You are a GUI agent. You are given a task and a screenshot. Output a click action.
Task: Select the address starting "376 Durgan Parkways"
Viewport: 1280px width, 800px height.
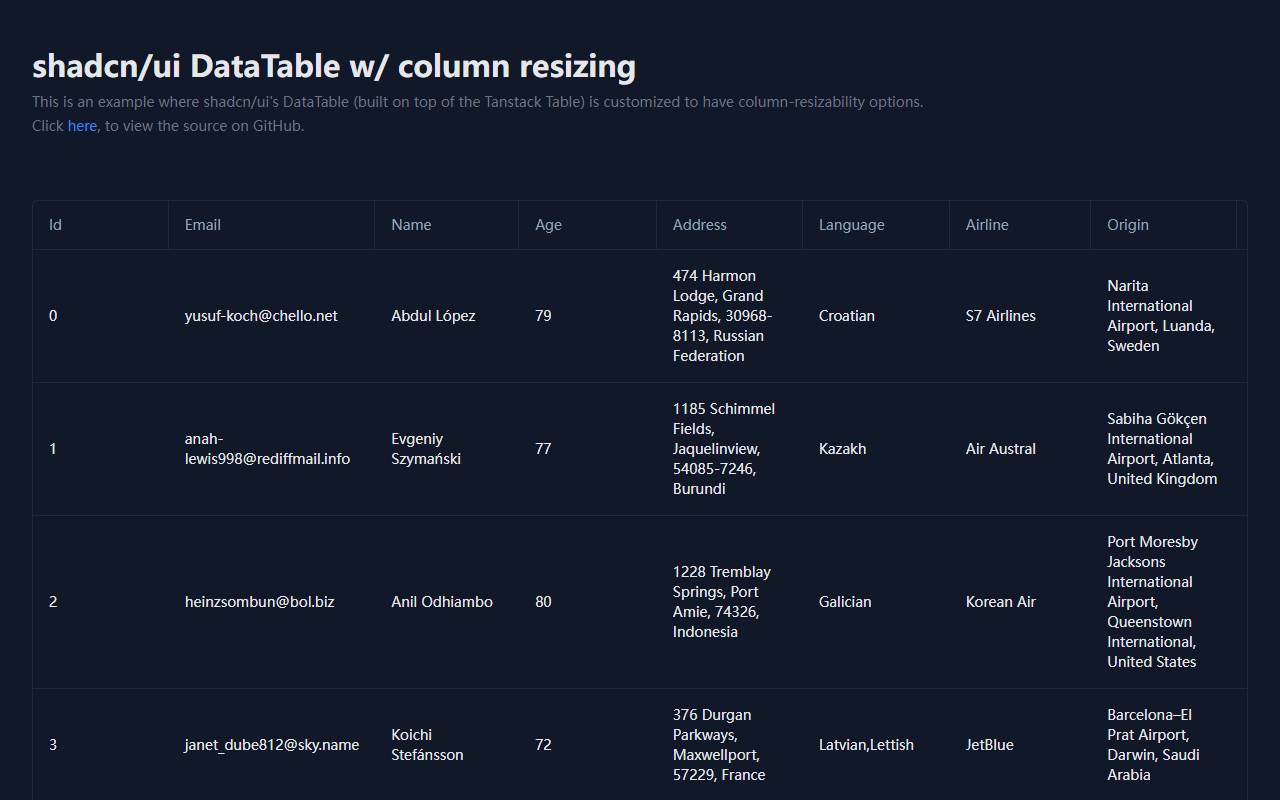pyautogui.click(x=719, y=745)
